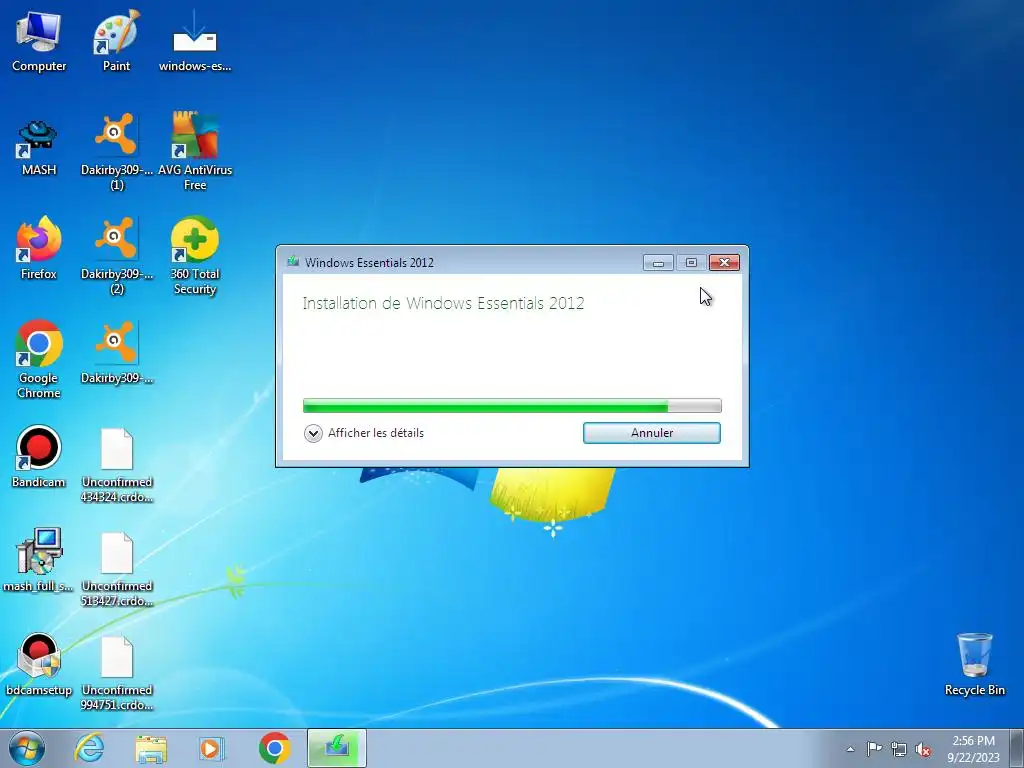Screen dimensions: 1024x768
Task: Click the Afficher les détails label
Action: click(376, 433)
